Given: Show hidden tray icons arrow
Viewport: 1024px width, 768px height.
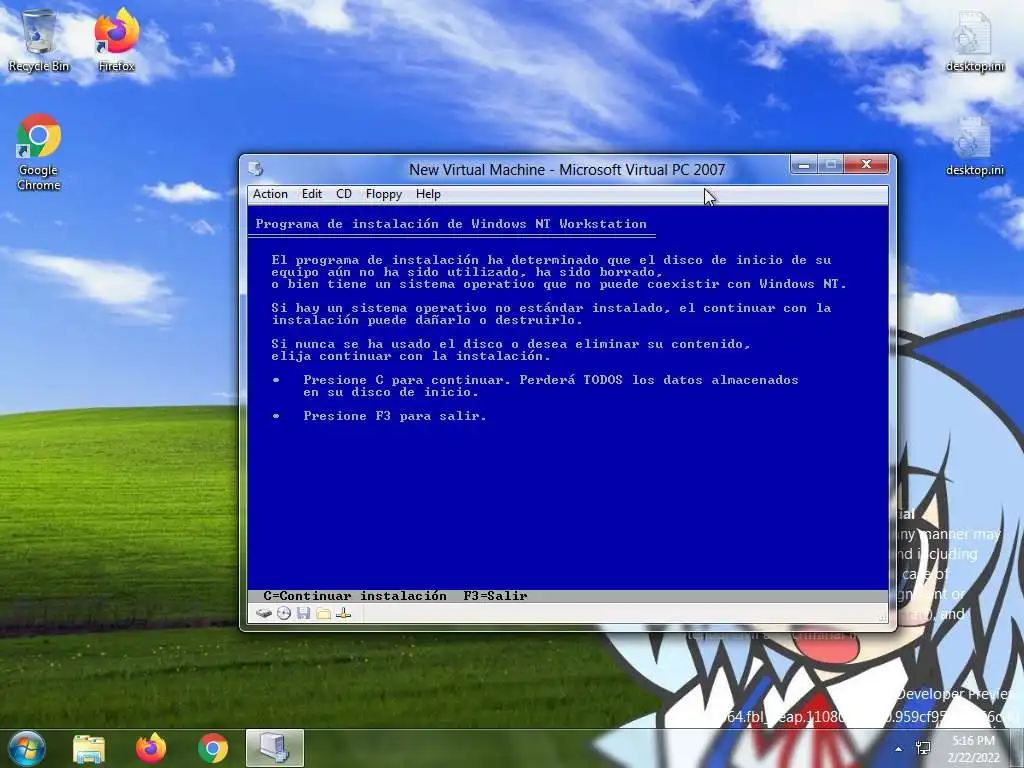Looking at the screenshot, I should [x=899, y=749].
